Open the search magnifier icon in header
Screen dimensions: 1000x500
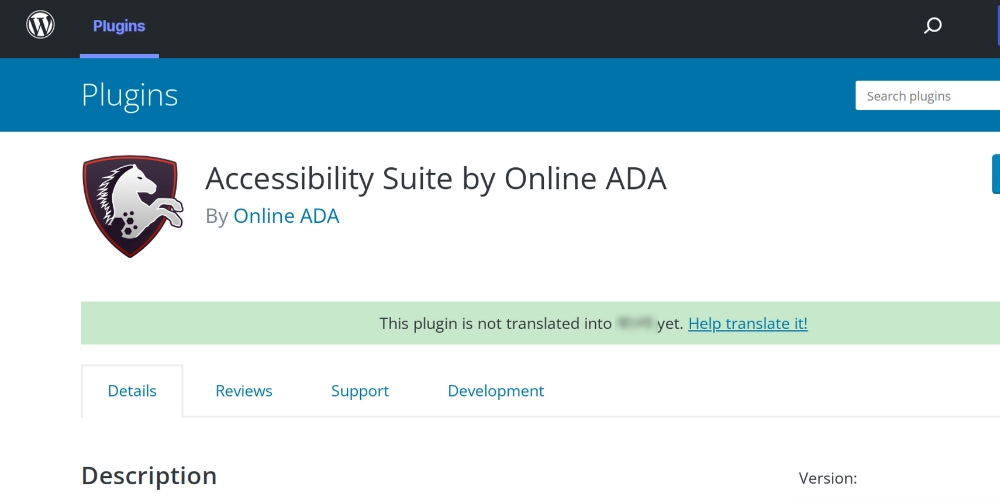[932, 26]
